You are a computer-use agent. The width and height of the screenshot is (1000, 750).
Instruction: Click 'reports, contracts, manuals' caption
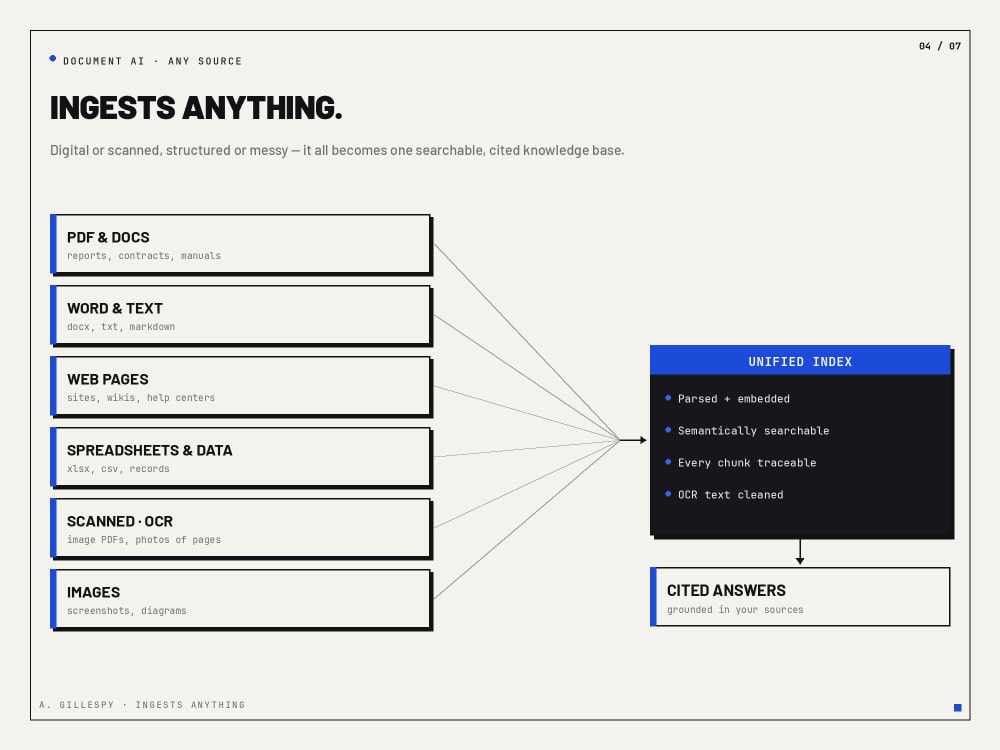[x=143, y=256]
